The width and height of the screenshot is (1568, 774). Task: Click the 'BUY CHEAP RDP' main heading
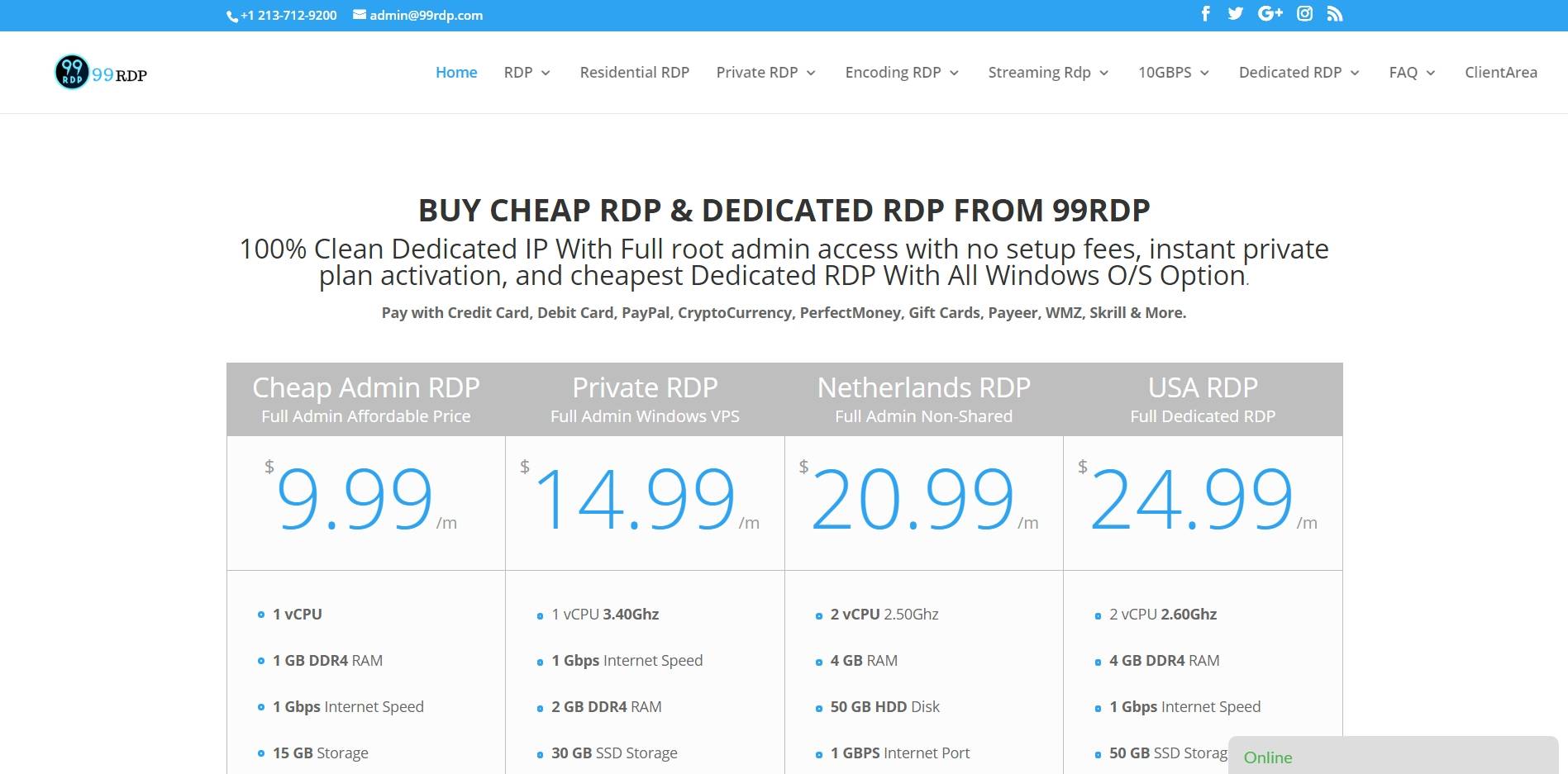click(x=784, y=210)
